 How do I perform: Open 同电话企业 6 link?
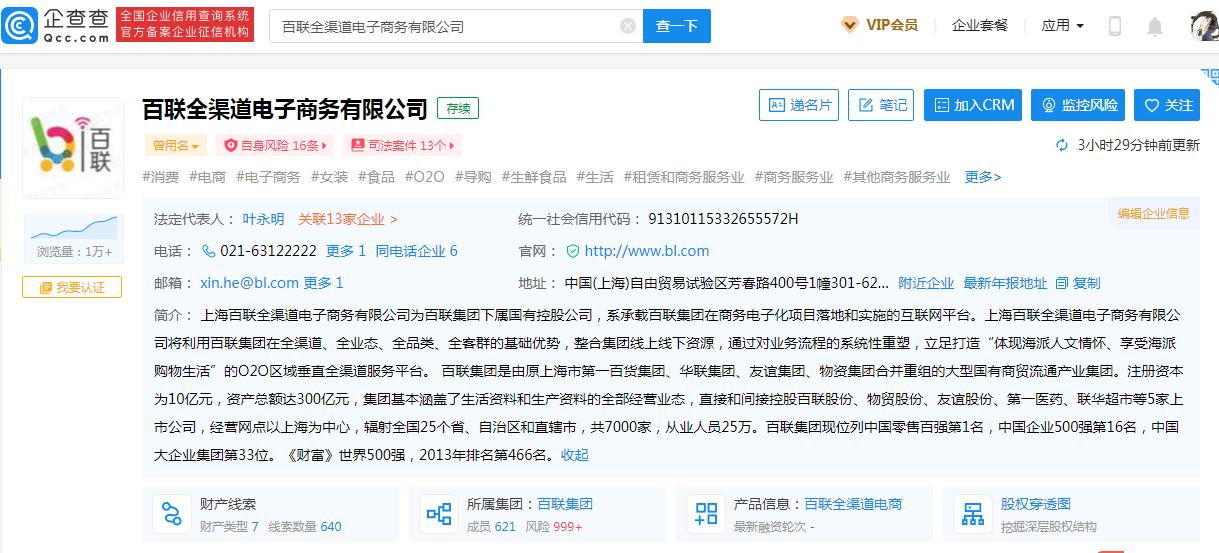pos(417,251)
